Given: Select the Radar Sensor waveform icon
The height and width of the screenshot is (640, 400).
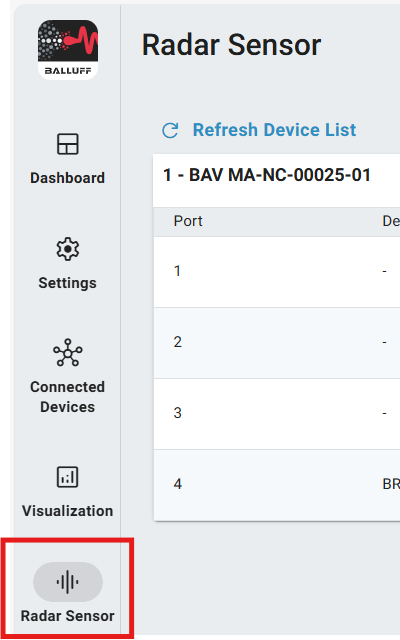Looking at the screenshot, I should pyautogui.click(x=68, y=582).
